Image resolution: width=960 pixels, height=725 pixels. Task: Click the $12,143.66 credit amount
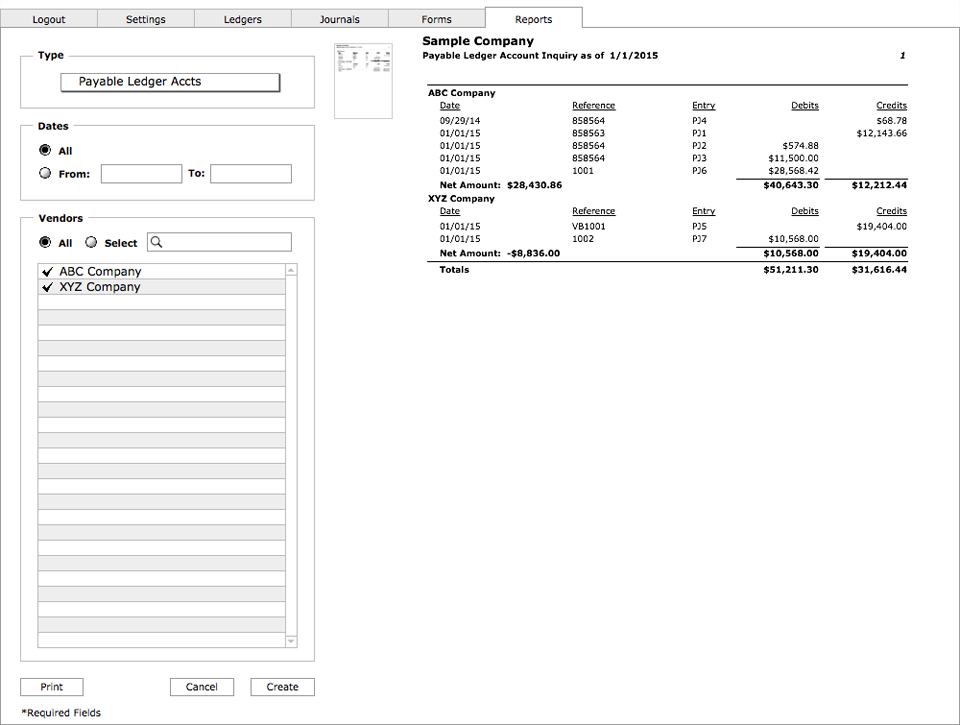[x=882, y=133]
